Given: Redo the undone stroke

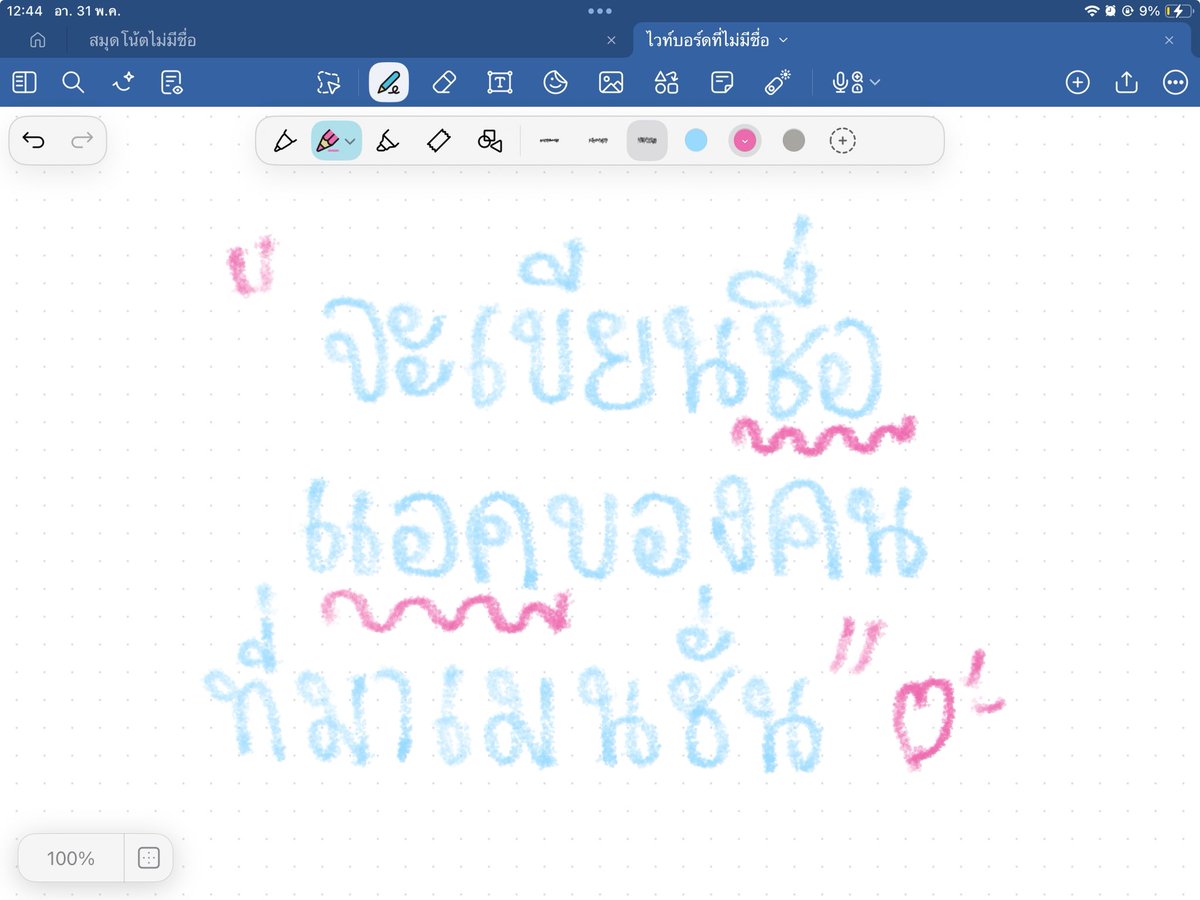Looking at the screenshot, I should pyautogui.click(x=82, y=141).
